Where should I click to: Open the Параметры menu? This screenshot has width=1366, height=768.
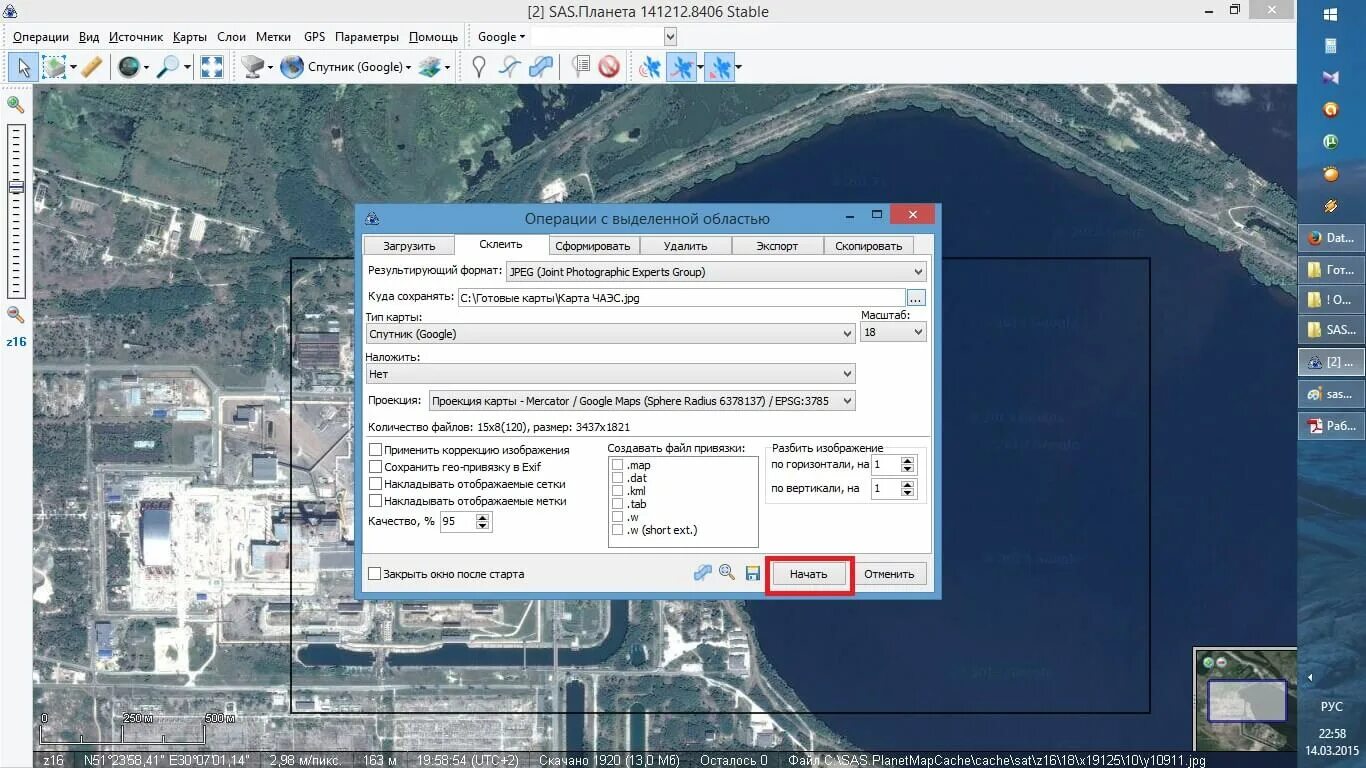pyautogui.click(x=367, y=37)
